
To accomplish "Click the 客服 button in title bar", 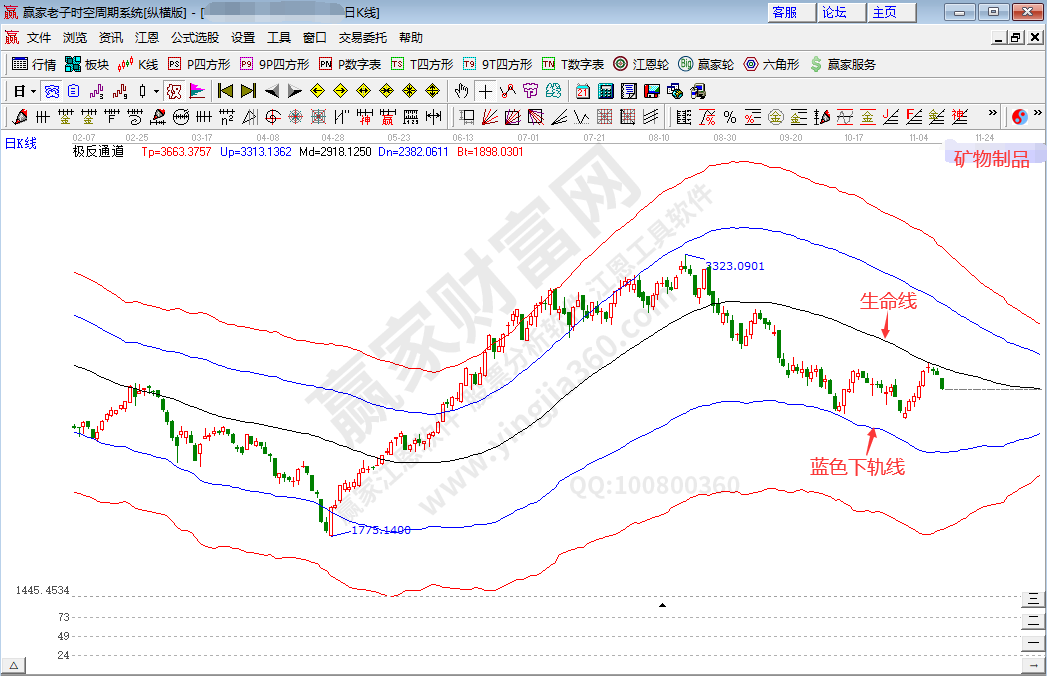I will 785,12.
